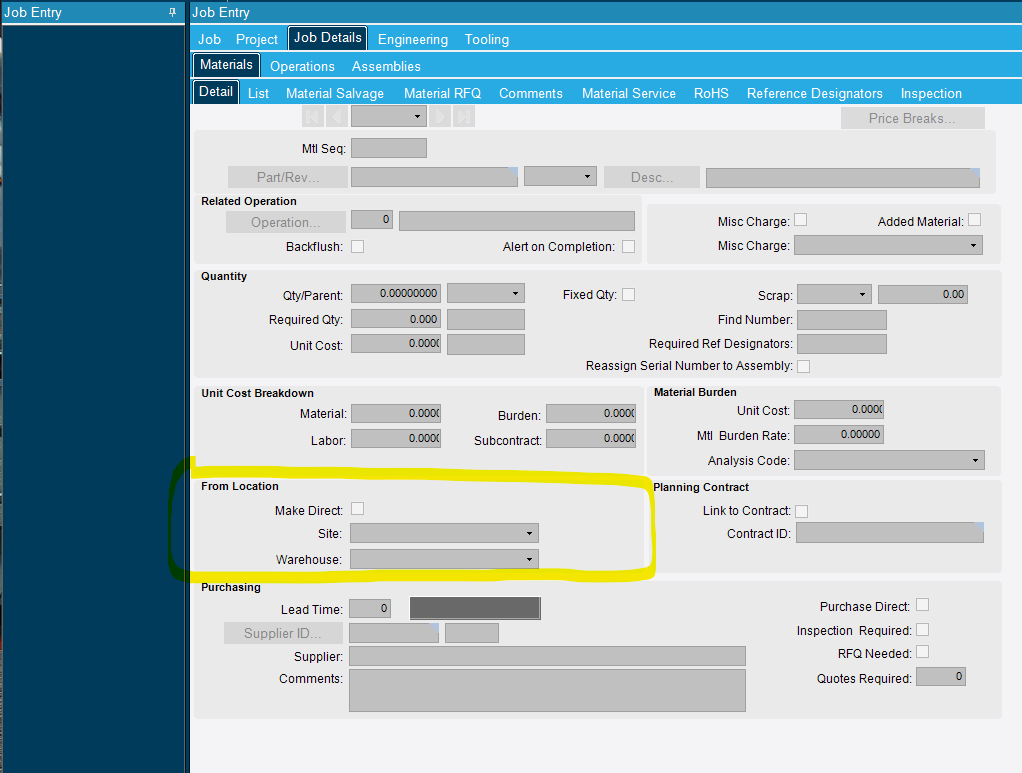Open the materials Comments tab

pyautogui.click(x=531, y=93)
